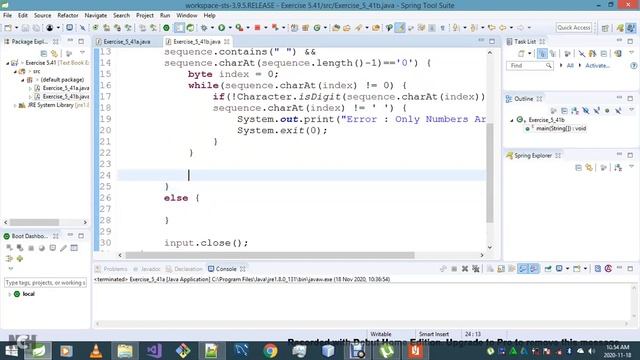Toggle Scroll Lock in Console toolbar
The width and height of the screenshot is (640, 360).
click(x=501, y=269)
